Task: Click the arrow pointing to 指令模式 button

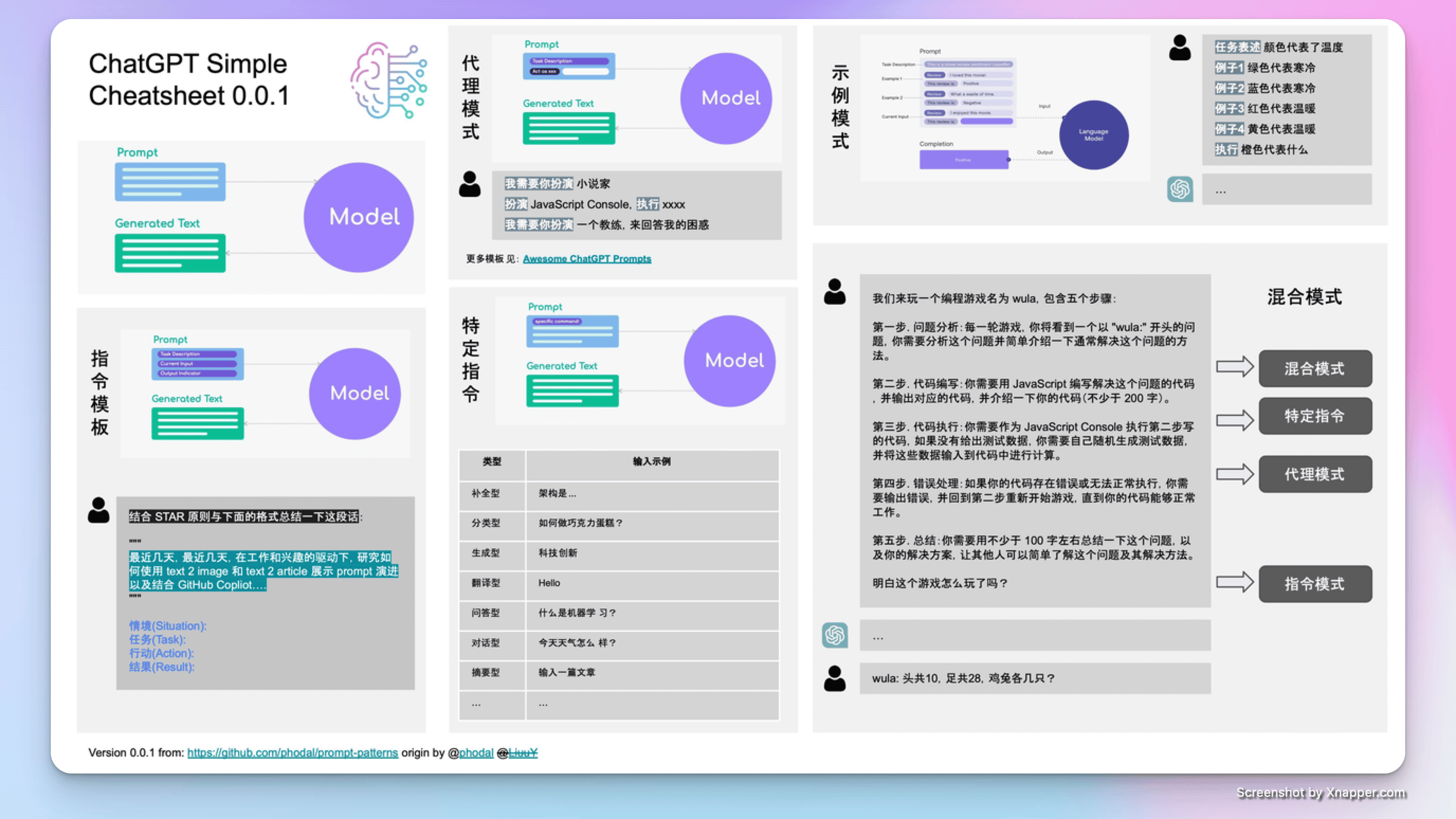Action: pyautogui.click(x=1234, y=582)
